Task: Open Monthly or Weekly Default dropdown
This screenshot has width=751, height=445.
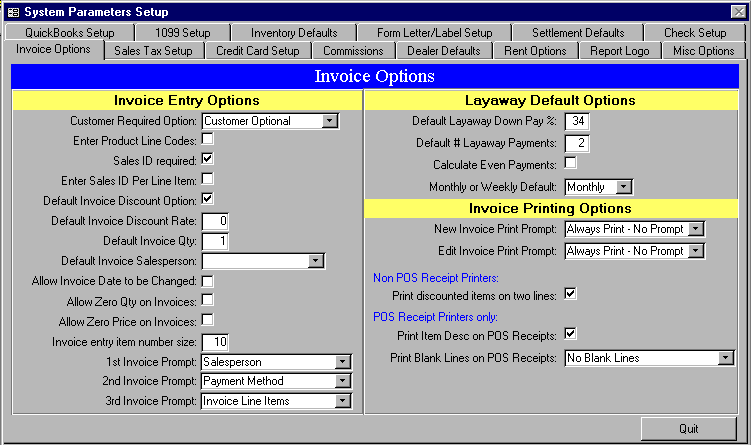Action: [624, 187]
